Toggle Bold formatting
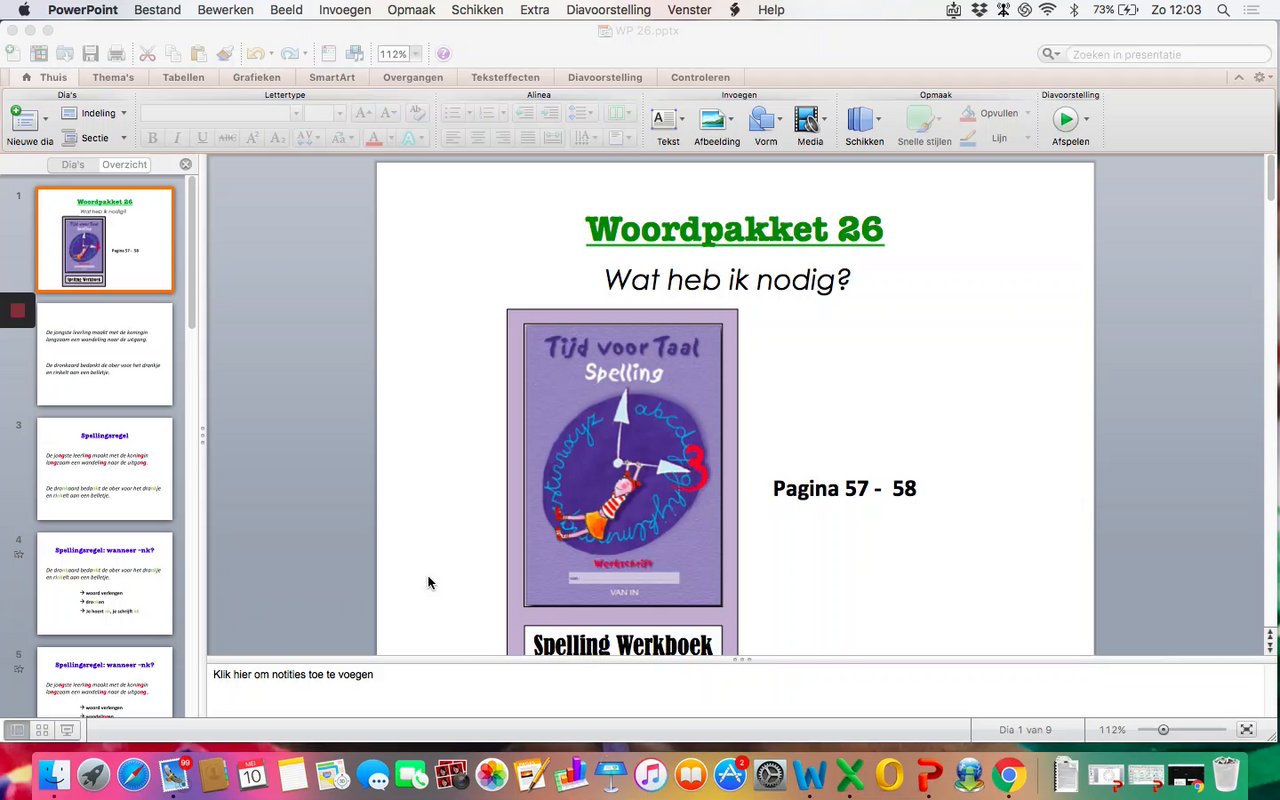1280x800 pixels. point(153,138)
